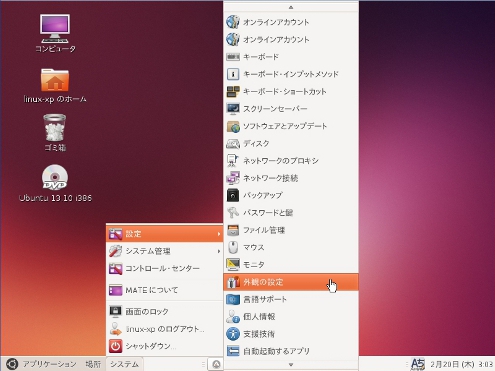The height and width of the screenshot is (371, 495).
Task: Click the 支援技術 accessibility icon
Action: (233, 334)
